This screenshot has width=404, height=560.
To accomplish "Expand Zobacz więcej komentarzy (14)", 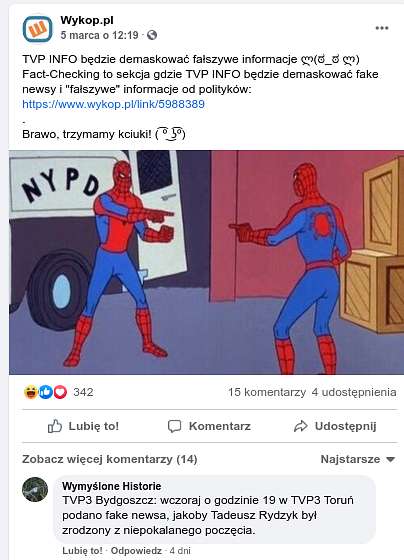I will pos(110,459).
